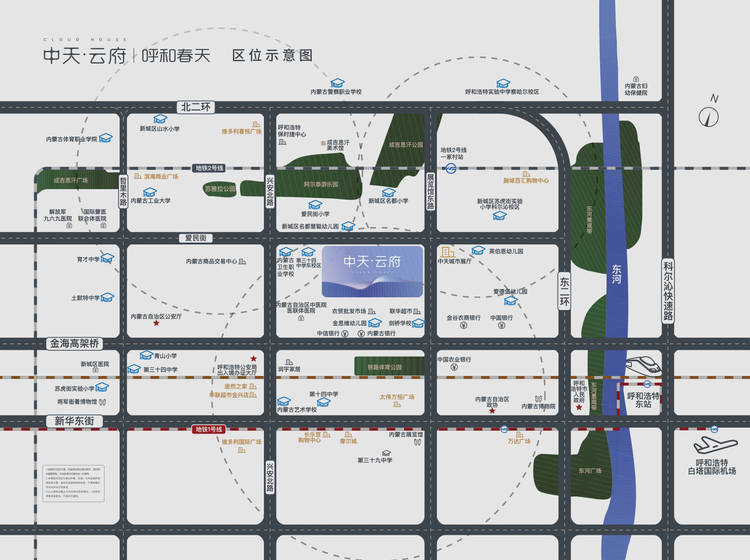Click the building icon for 中天城市展厅
This screenshot has width=750, height=560.
coord(447,250)
